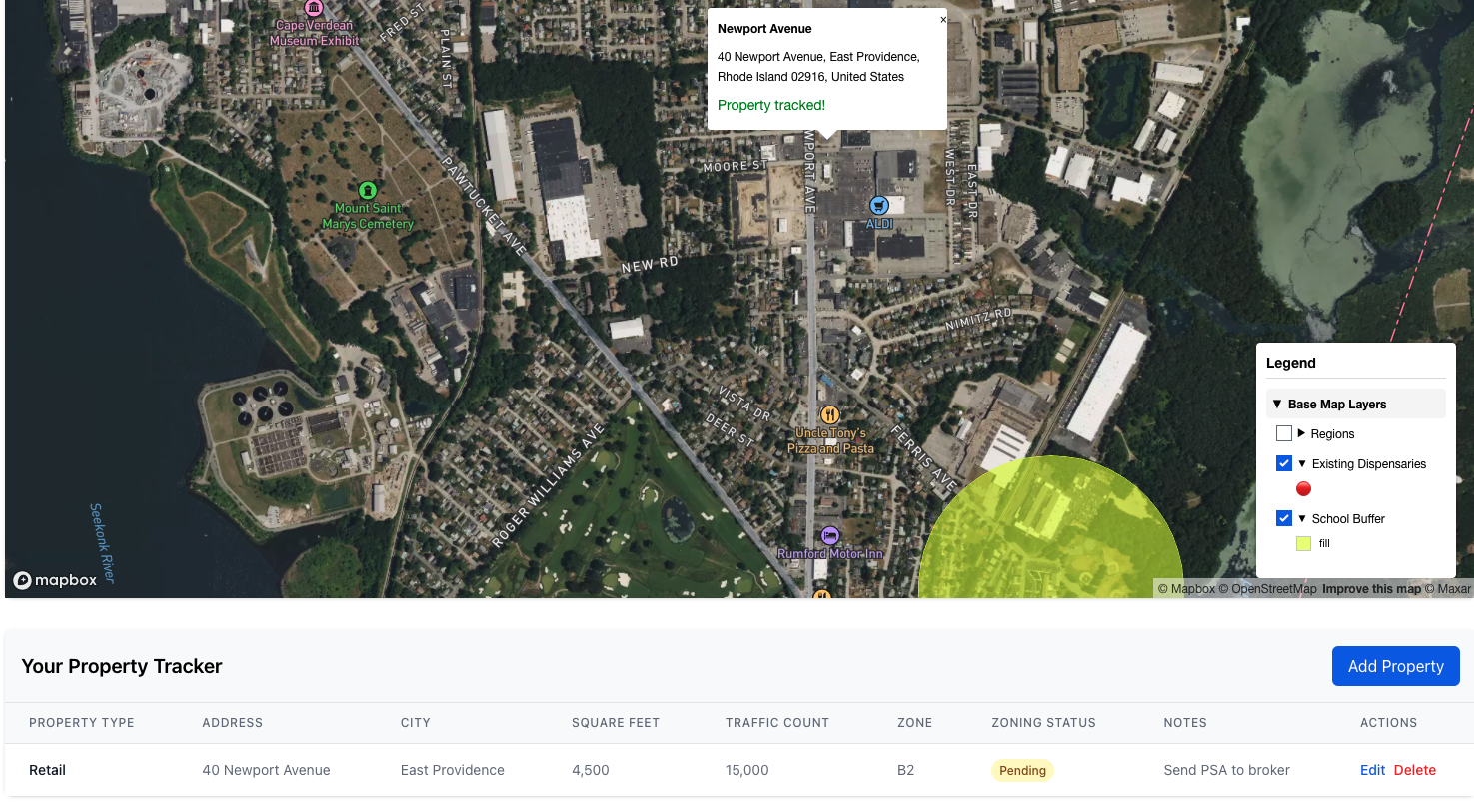Image resolution: width=1474 pixels, height=812 pixels.
Task: Click the Cape Verdean Museum Exhibit map icon
Action: pyautogui.click(x=314, y=8)
